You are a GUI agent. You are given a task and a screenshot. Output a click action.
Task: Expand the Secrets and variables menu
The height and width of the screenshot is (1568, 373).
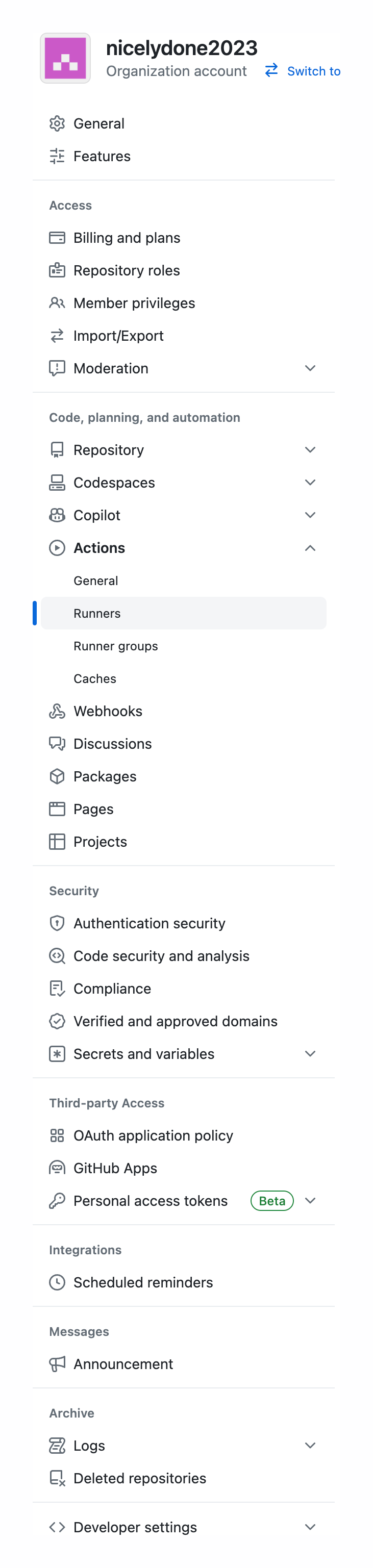[x=310, y=1054]
